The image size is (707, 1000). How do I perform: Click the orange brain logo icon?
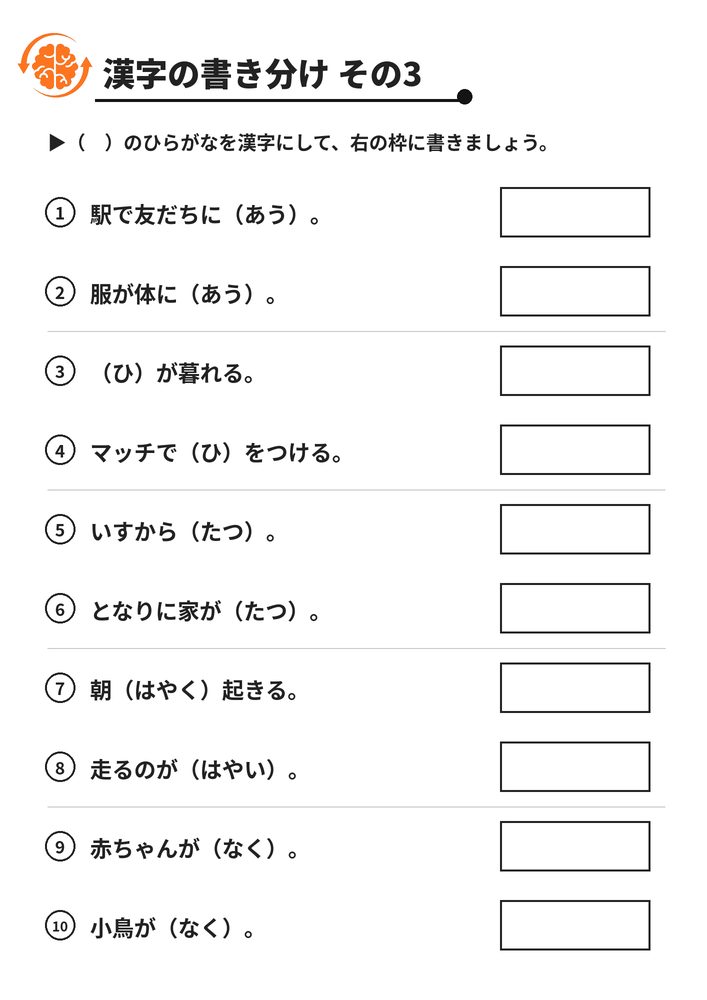(x=55, y=65)
